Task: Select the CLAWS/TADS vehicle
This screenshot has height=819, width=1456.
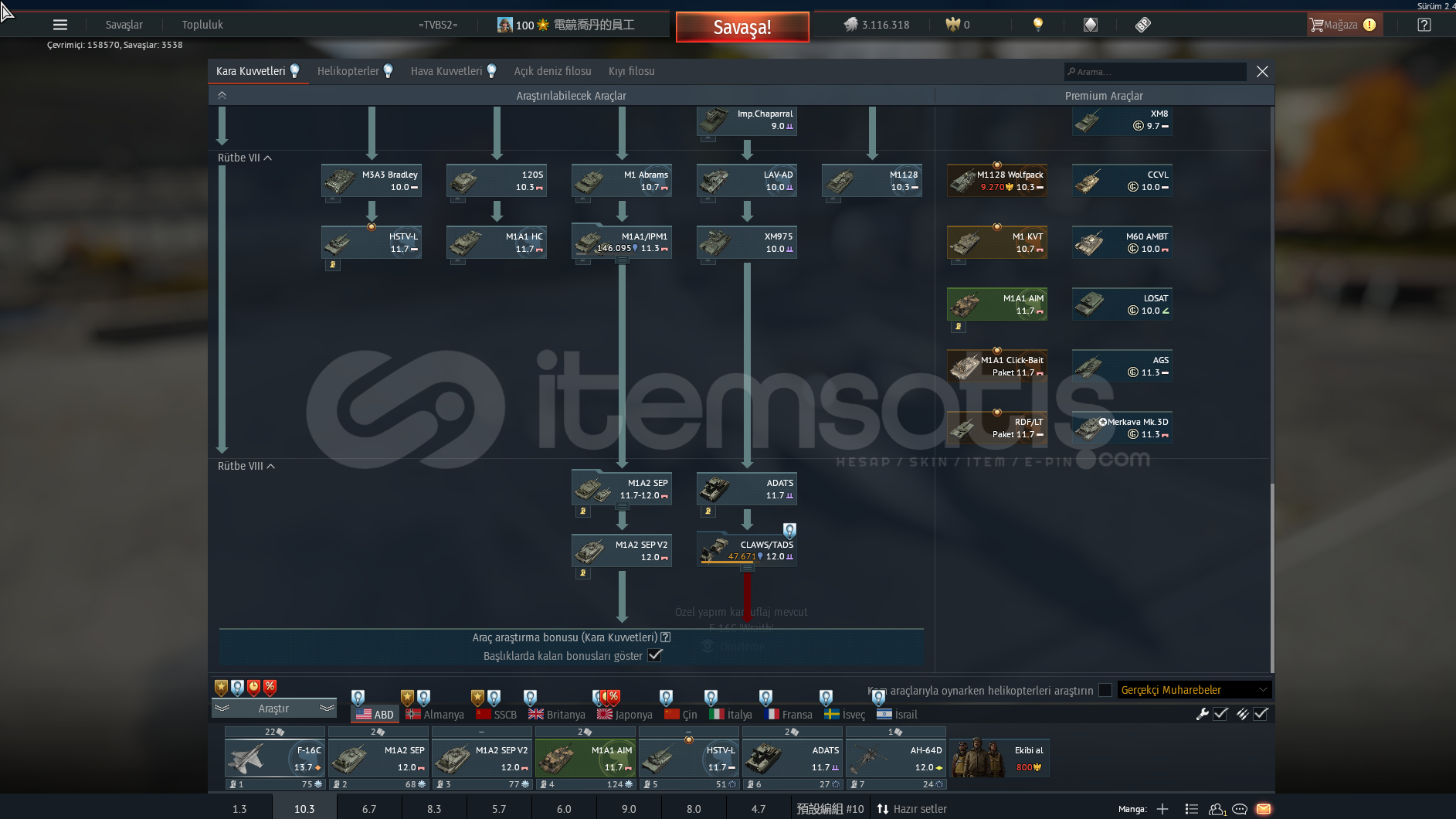Action: click(x=747, y=550)
